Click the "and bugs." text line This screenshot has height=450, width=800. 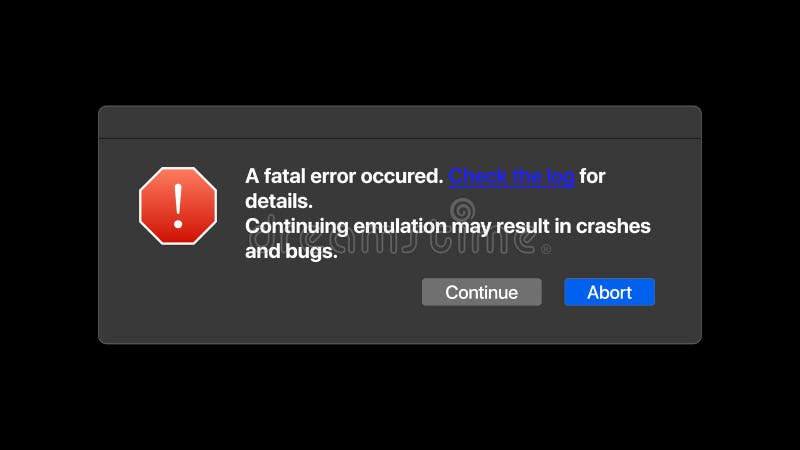291,251
